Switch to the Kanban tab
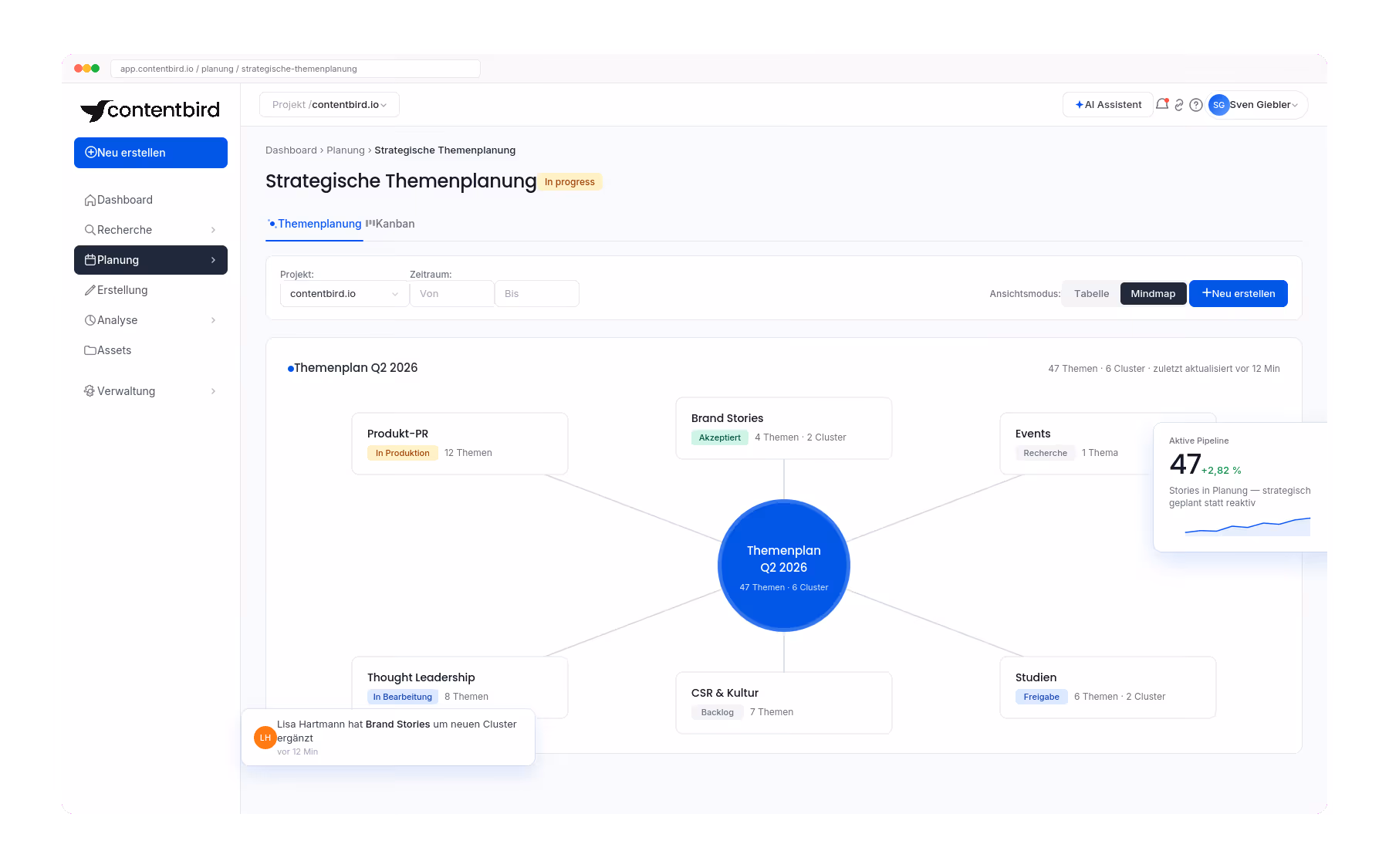Image resolution: width=1389 pixels, height=868 pixels. point(390,224)
